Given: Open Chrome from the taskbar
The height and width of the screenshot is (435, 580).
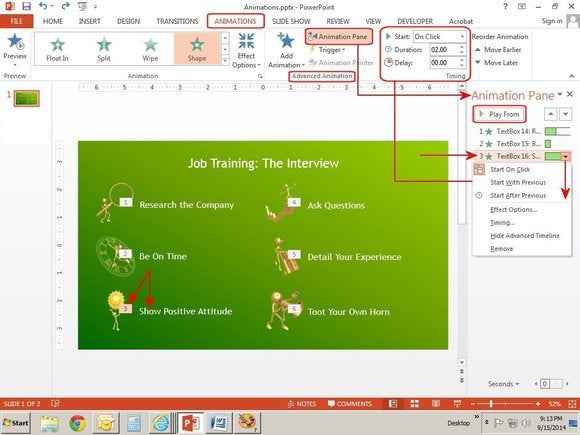Looking at the screenshot, I should 77,423.
